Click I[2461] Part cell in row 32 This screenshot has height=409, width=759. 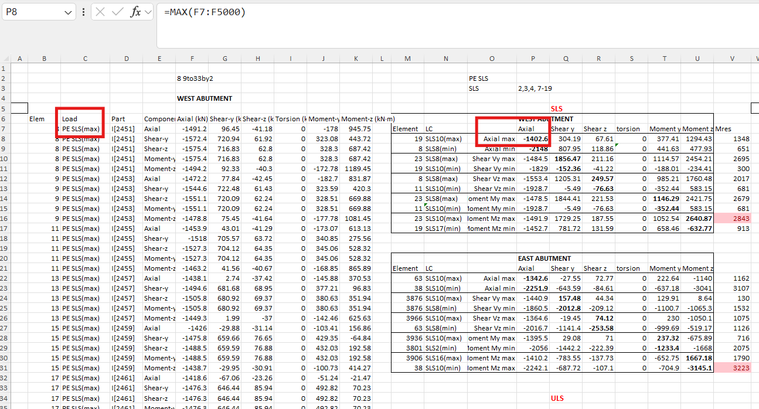click(x=123, y=379)
